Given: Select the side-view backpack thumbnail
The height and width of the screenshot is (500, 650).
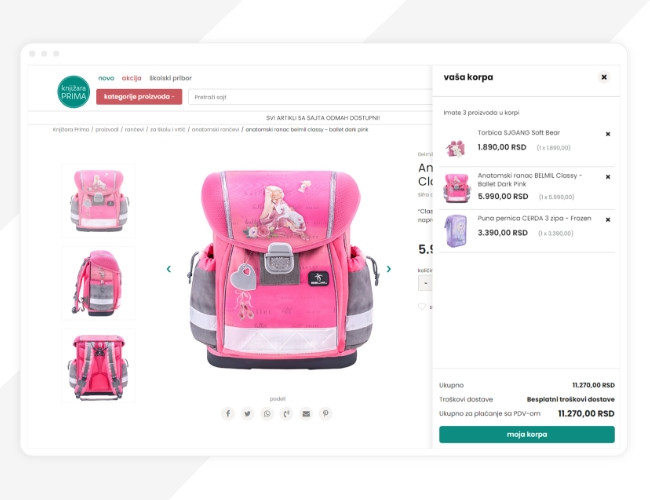Looking at the screenshot, I should (x=98, y=283).
